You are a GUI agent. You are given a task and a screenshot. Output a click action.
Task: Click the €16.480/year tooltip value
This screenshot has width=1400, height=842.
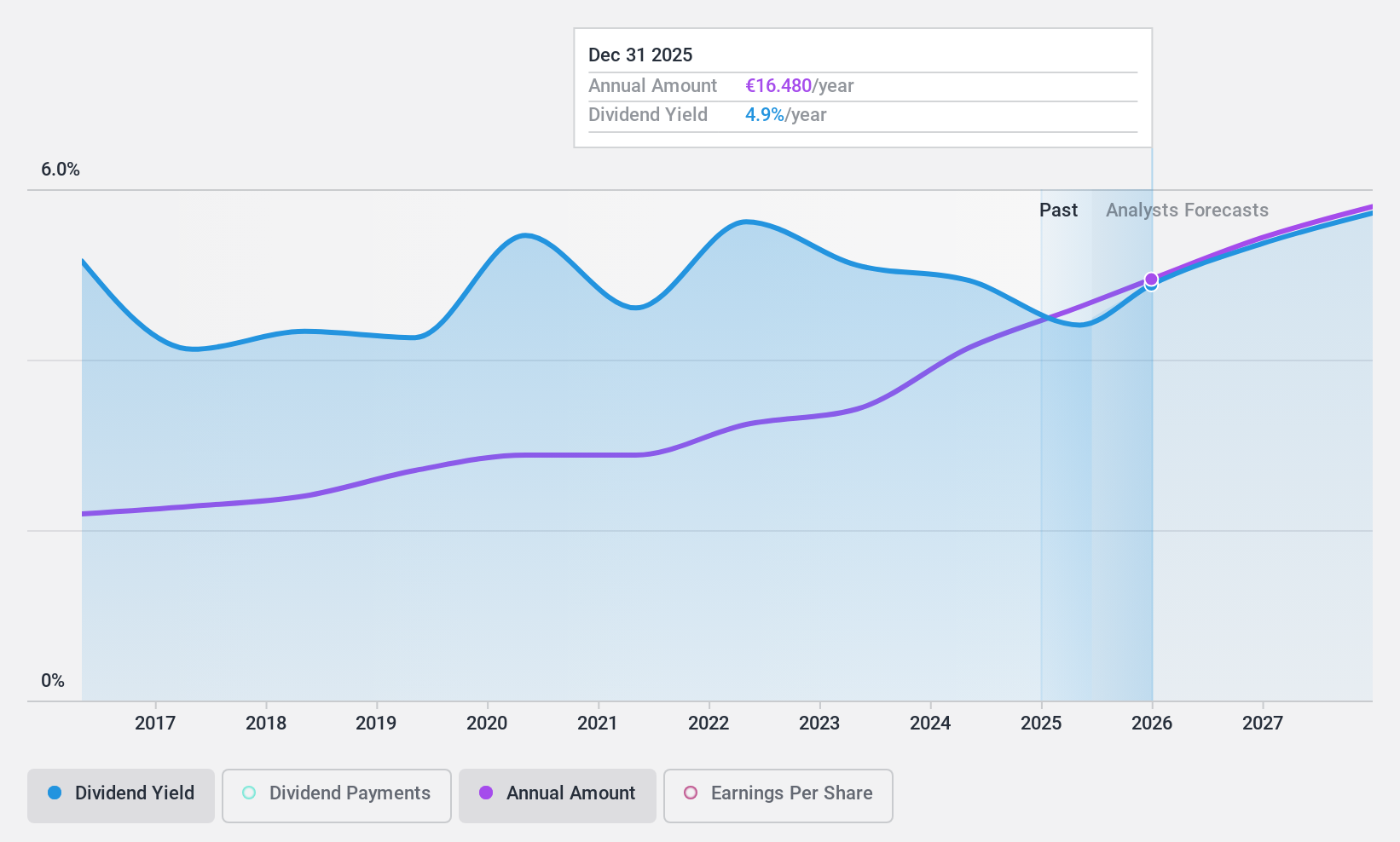tap(800, 86)
